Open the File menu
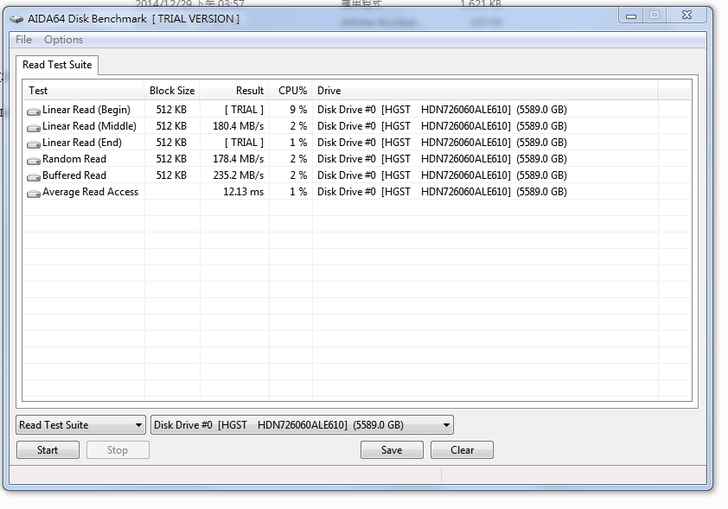Screen dimensions: 728x509 pos(23,39)
